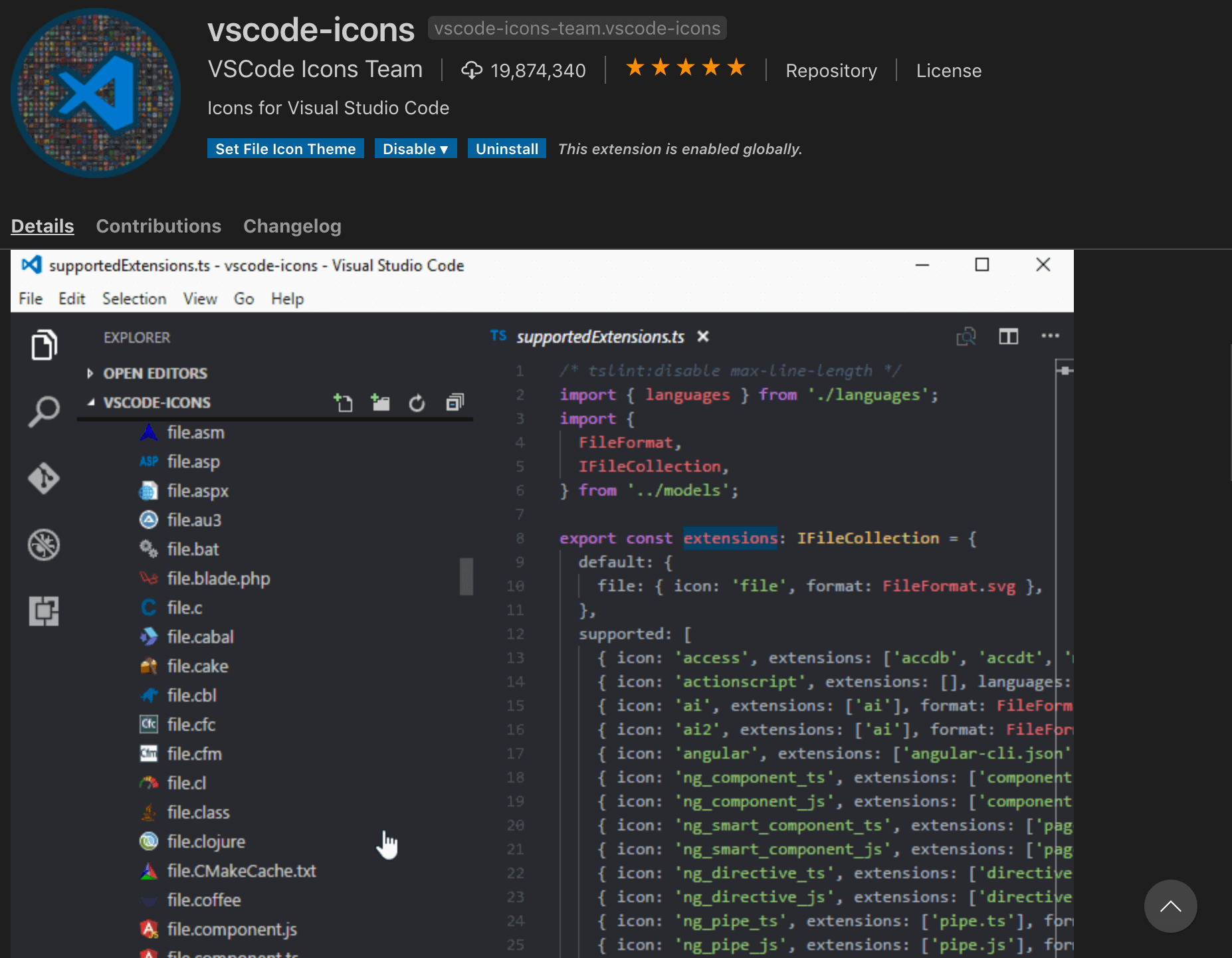Click the scroll-to-top arrow button
Viewport: 1232px width, 958px height.
[x=1170, y=906]
